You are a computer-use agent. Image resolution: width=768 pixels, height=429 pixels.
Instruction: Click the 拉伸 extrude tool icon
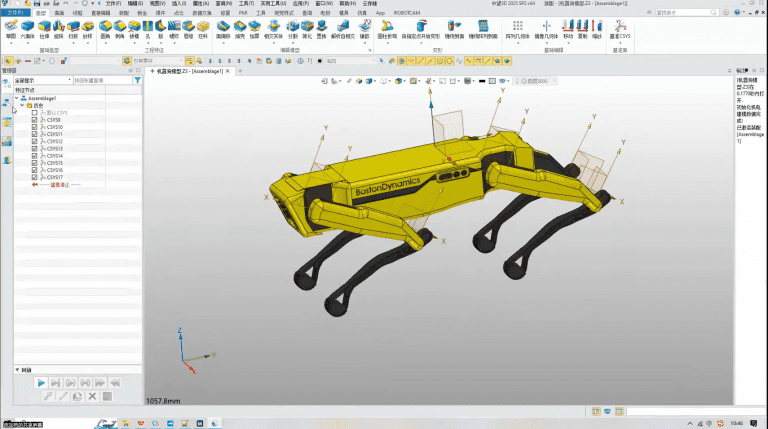click(x=44, y=27)
